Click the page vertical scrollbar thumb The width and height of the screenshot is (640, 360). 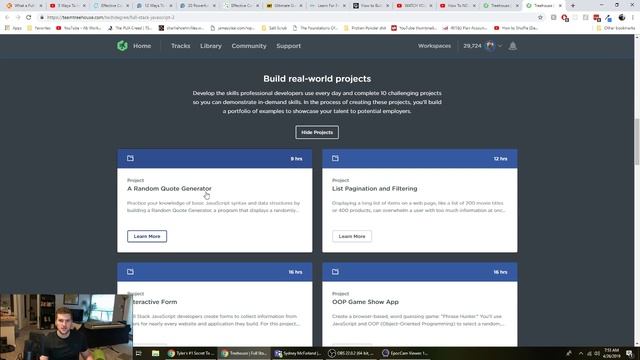tap(637, 142)
